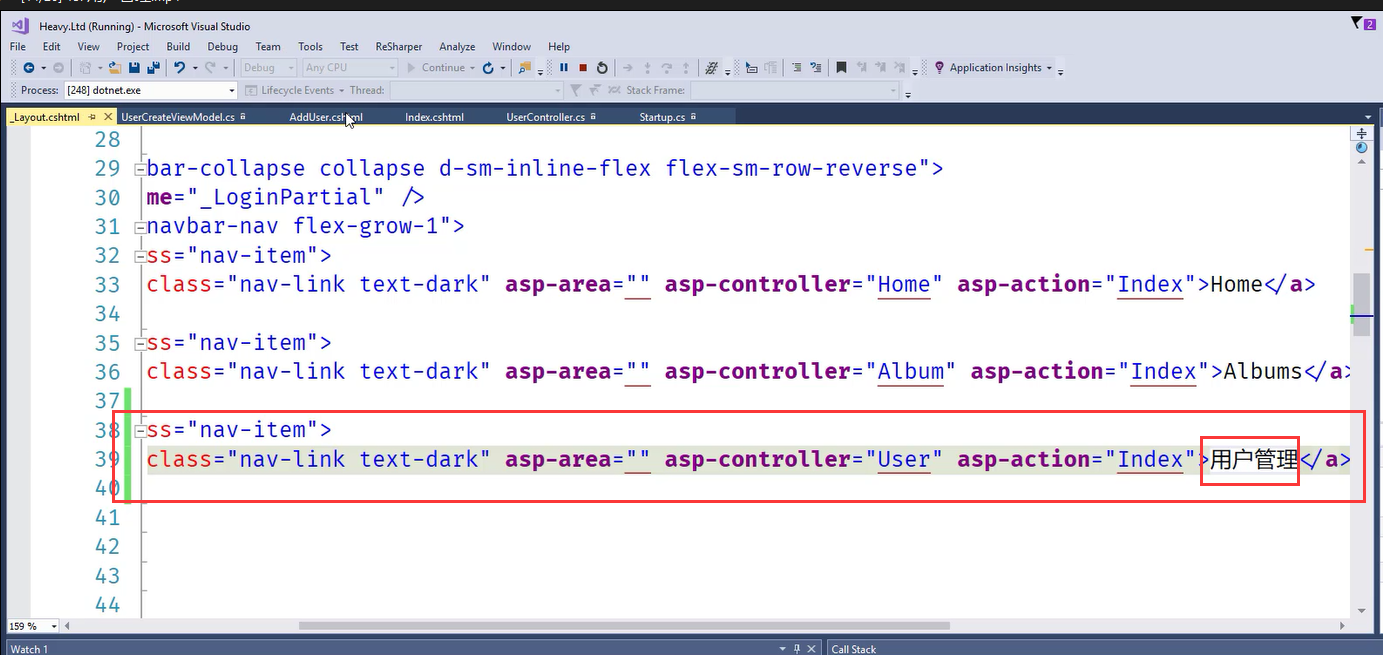Collapse the code block at line 38
The width and height of the screenshot is (1383, 655).
138,431
